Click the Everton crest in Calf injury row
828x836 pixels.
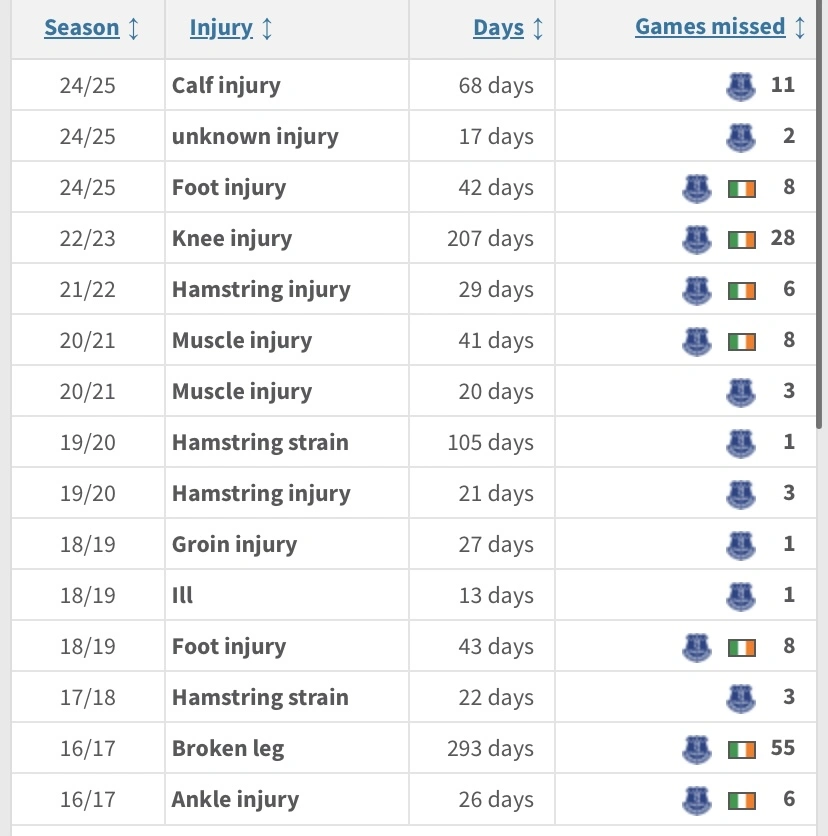click(740, 85)
